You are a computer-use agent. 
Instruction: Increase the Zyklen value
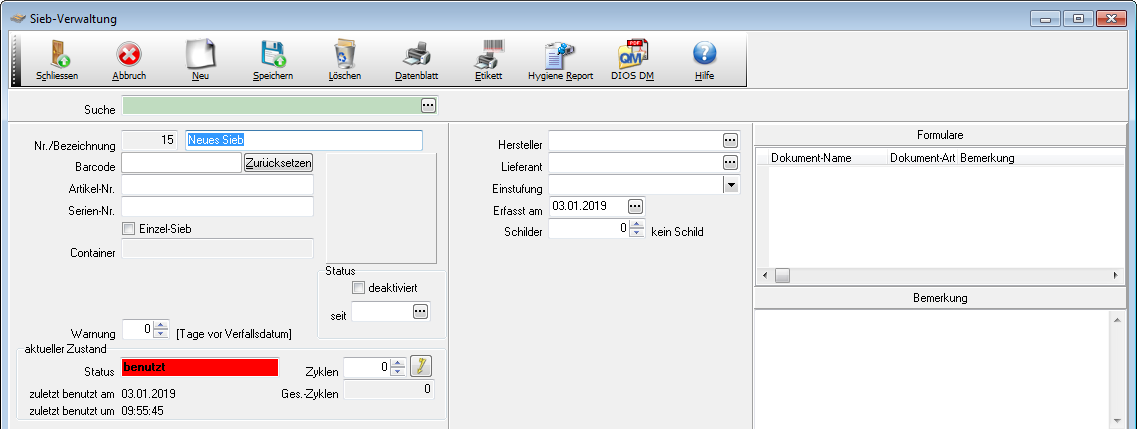click(x=397, y=363)
